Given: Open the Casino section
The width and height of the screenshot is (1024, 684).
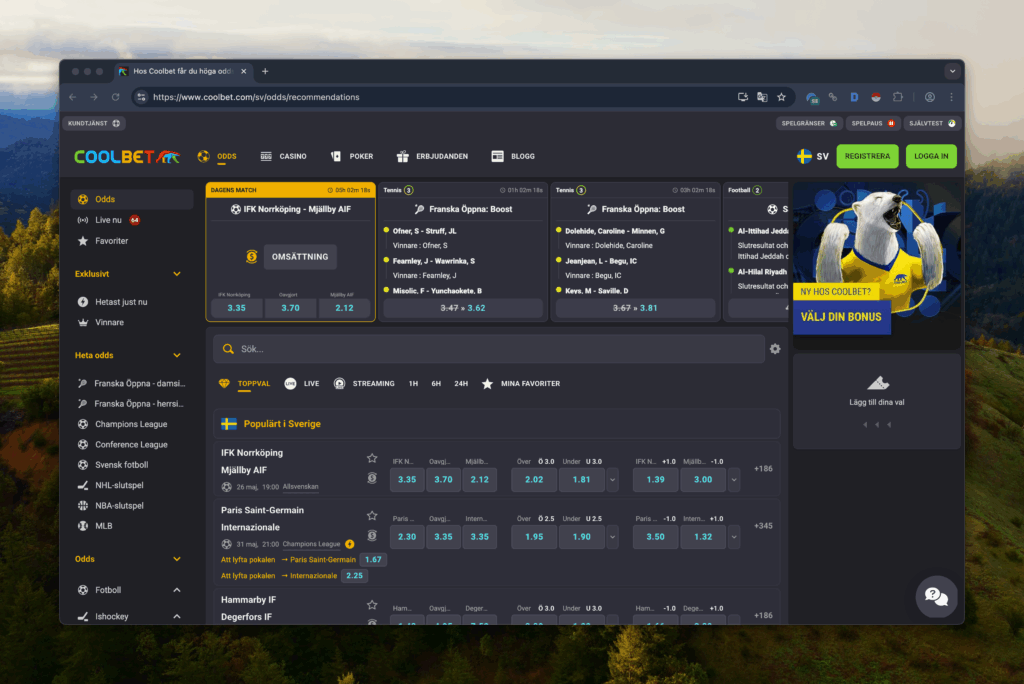Looking at the screenshot, I should click(283, 156).
